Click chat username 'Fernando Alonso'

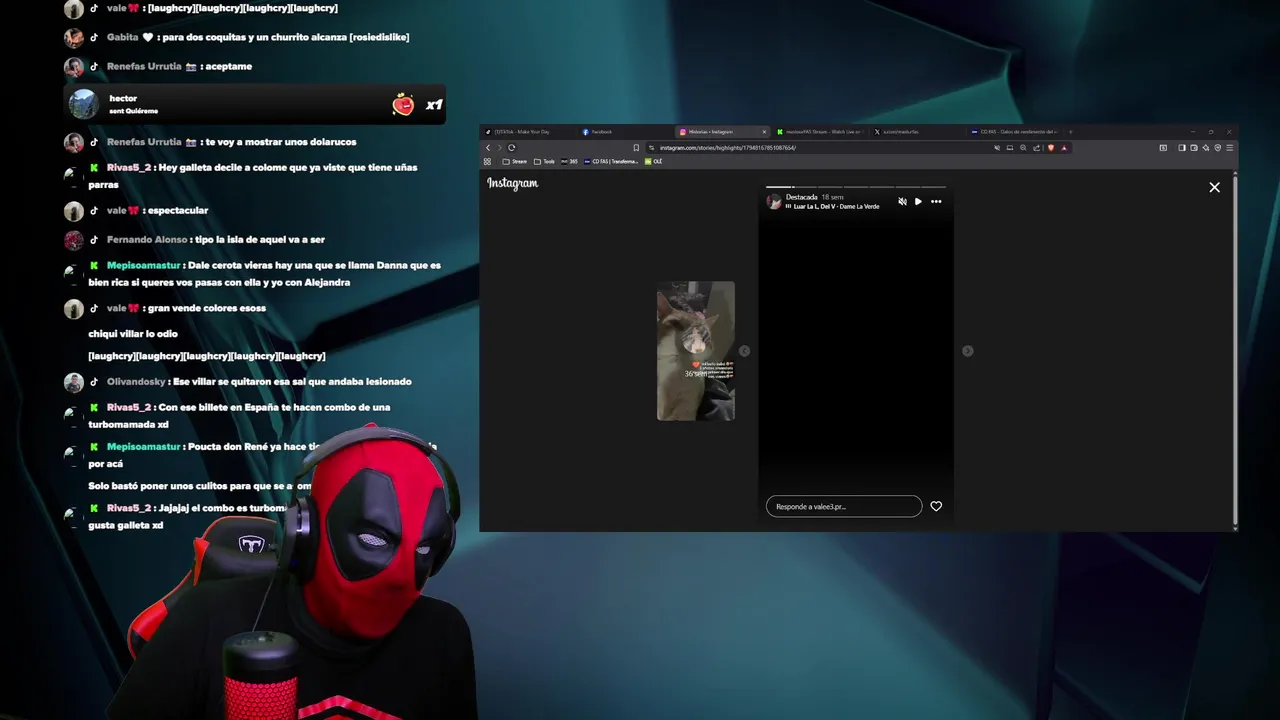pos(146,239)
